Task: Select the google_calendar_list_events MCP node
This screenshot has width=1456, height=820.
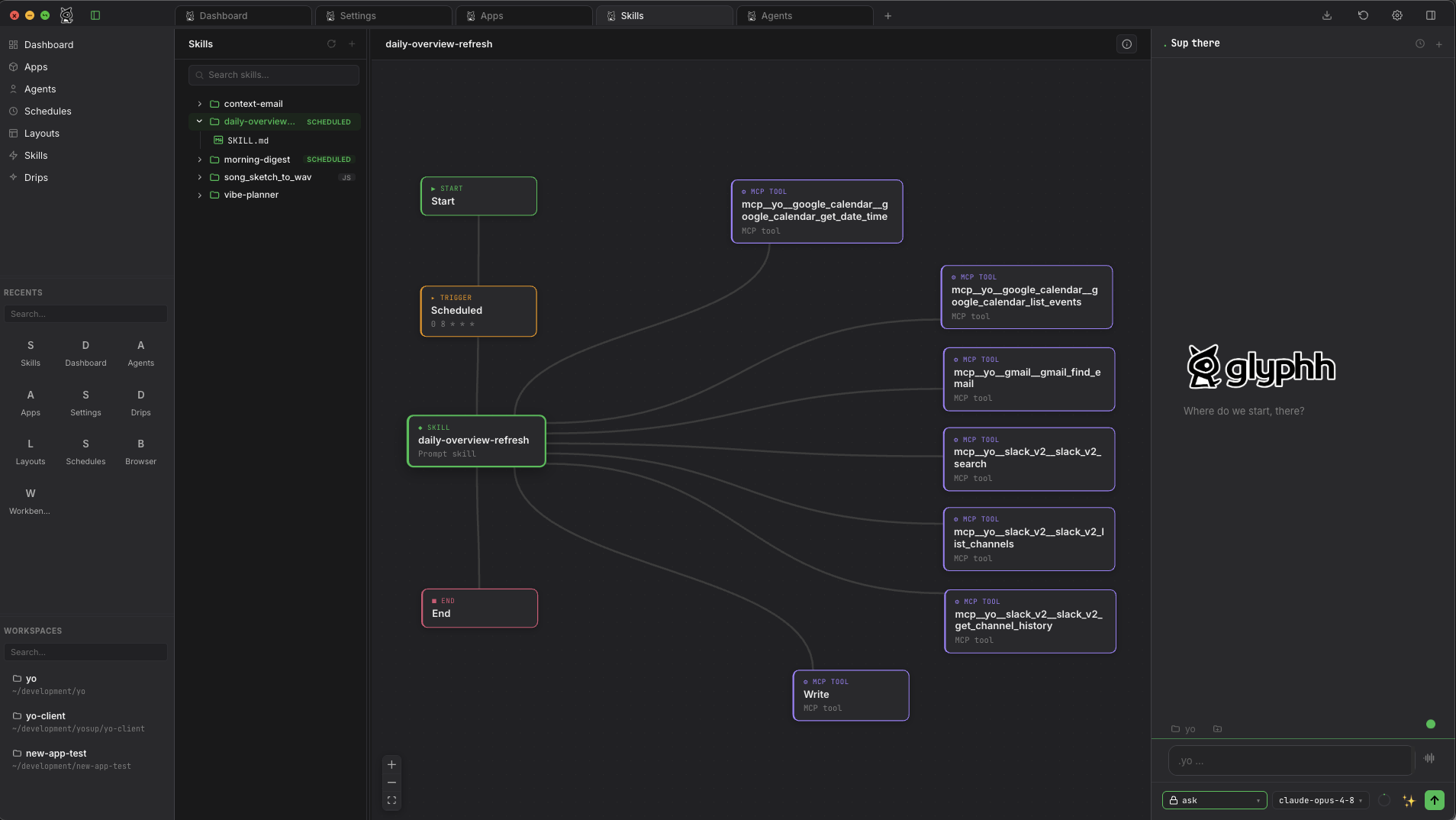Action: (1027, 297)
